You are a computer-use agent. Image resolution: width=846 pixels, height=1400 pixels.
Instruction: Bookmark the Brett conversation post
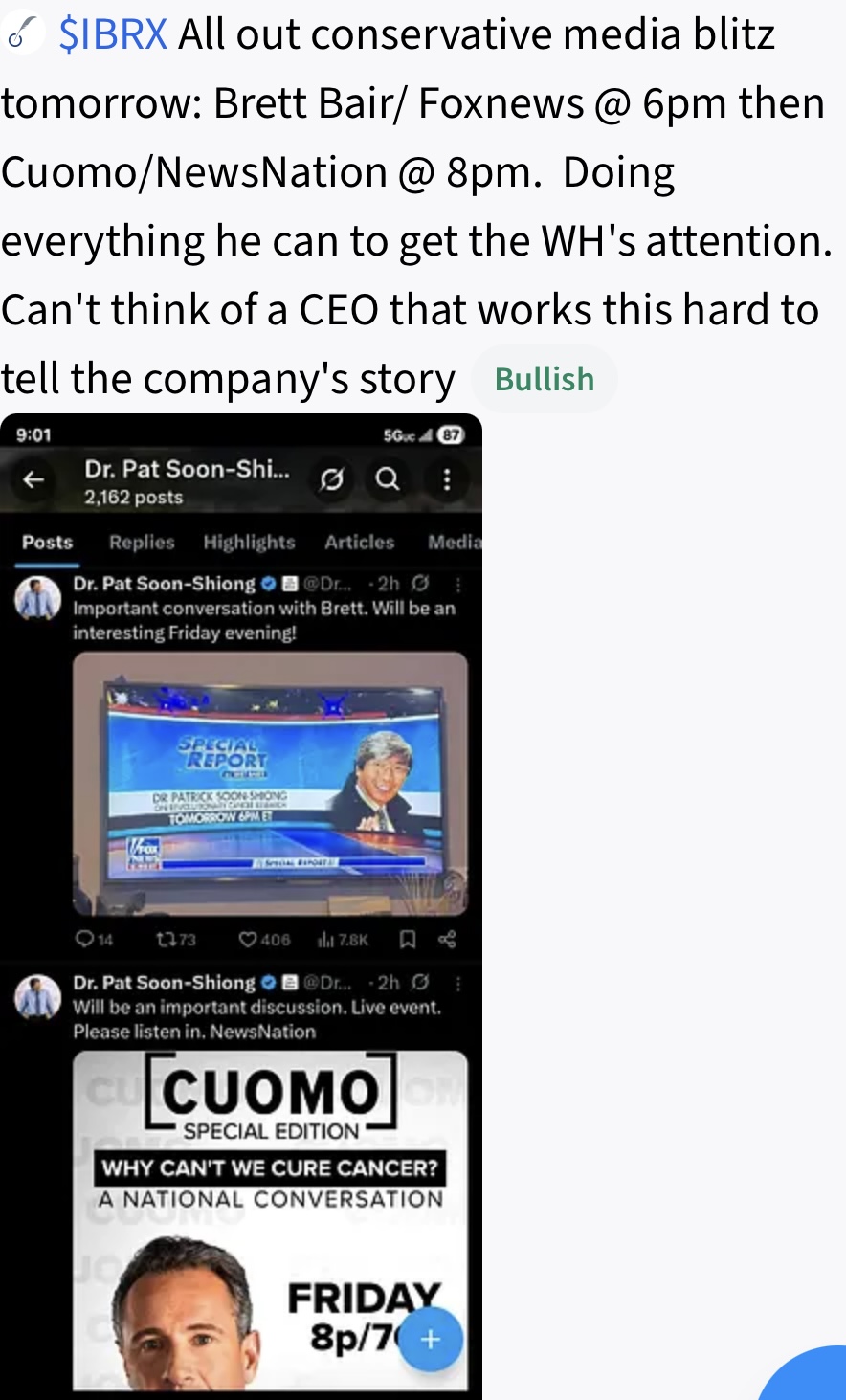[407, 940]
